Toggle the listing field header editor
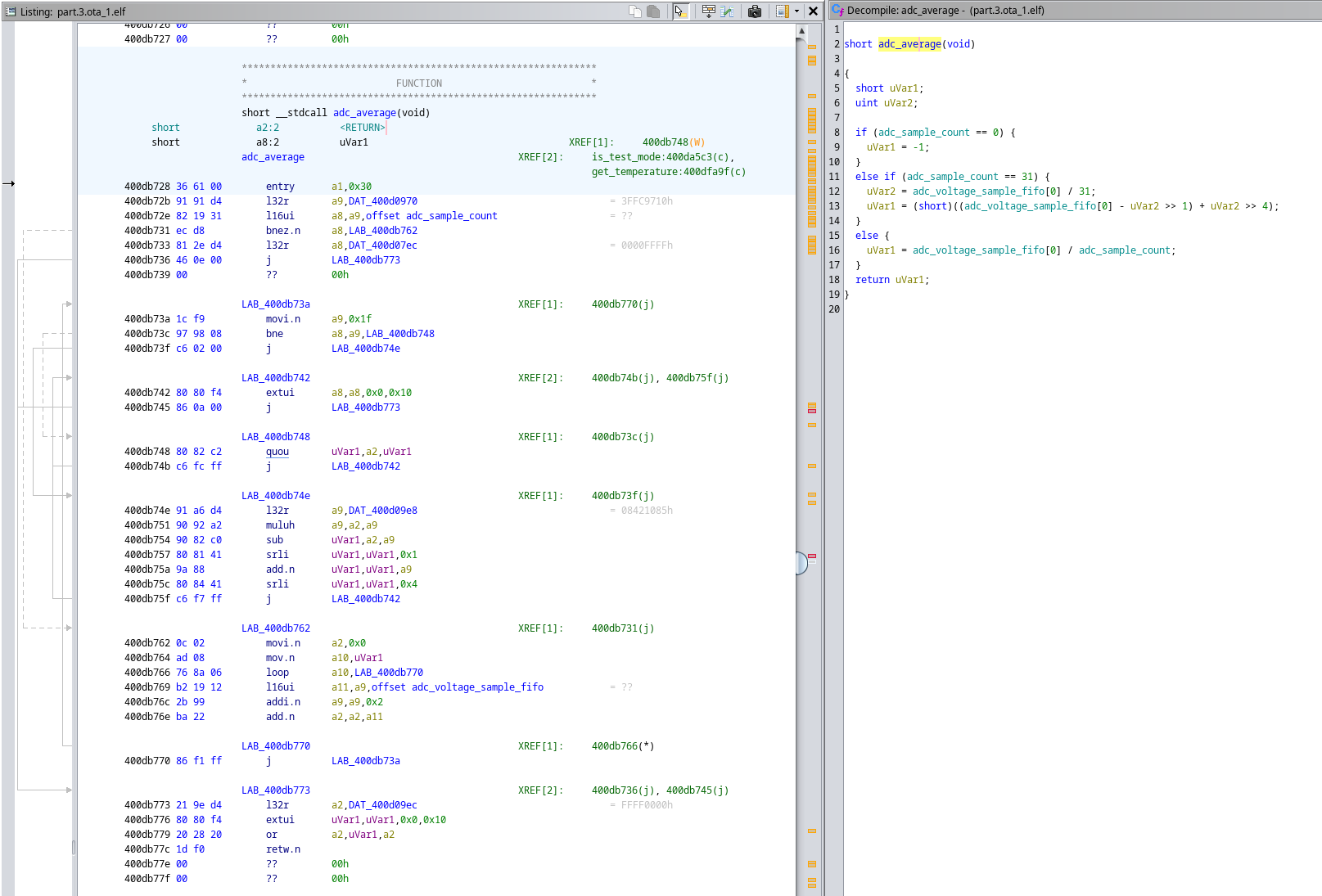1322x896 pixels. tap(708, 11)
